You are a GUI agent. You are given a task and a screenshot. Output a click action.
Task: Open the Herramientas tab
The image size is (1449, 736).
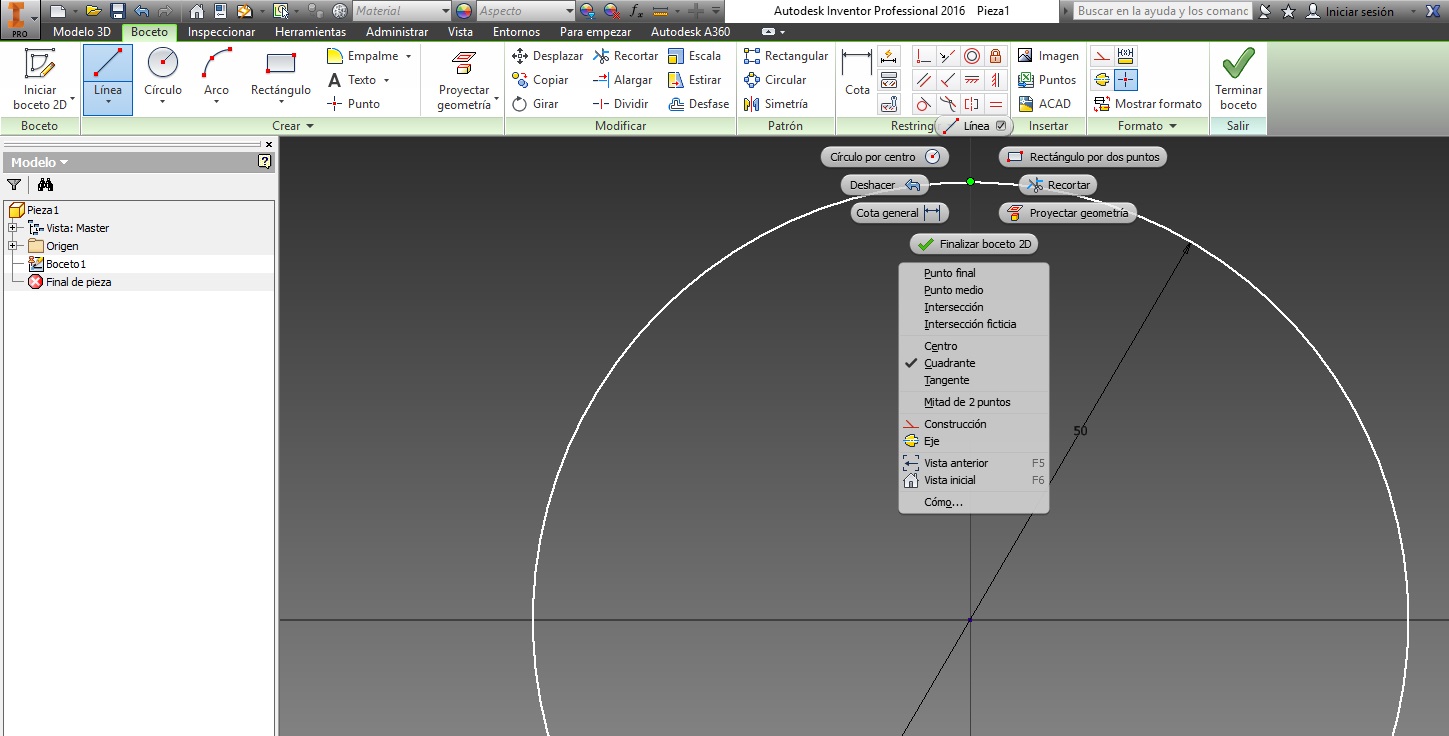click(x=310, y=32)
